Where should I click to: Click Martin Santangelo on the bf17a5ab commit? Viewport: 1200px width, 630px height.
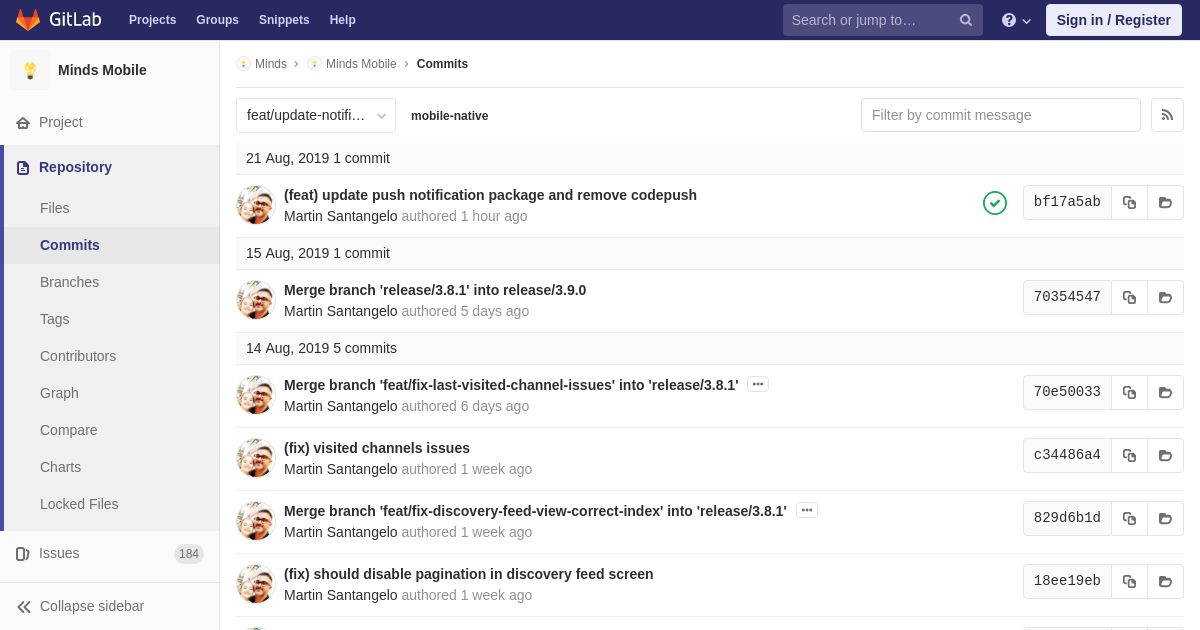(x=341, y=216)
